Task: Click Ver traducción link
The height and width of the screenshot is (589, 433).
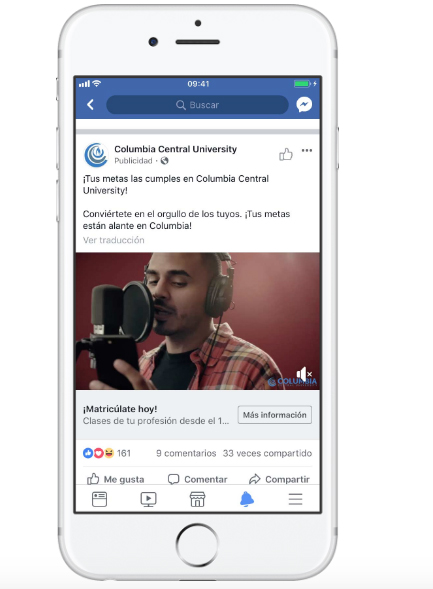Action: click(x=113, y=240)
